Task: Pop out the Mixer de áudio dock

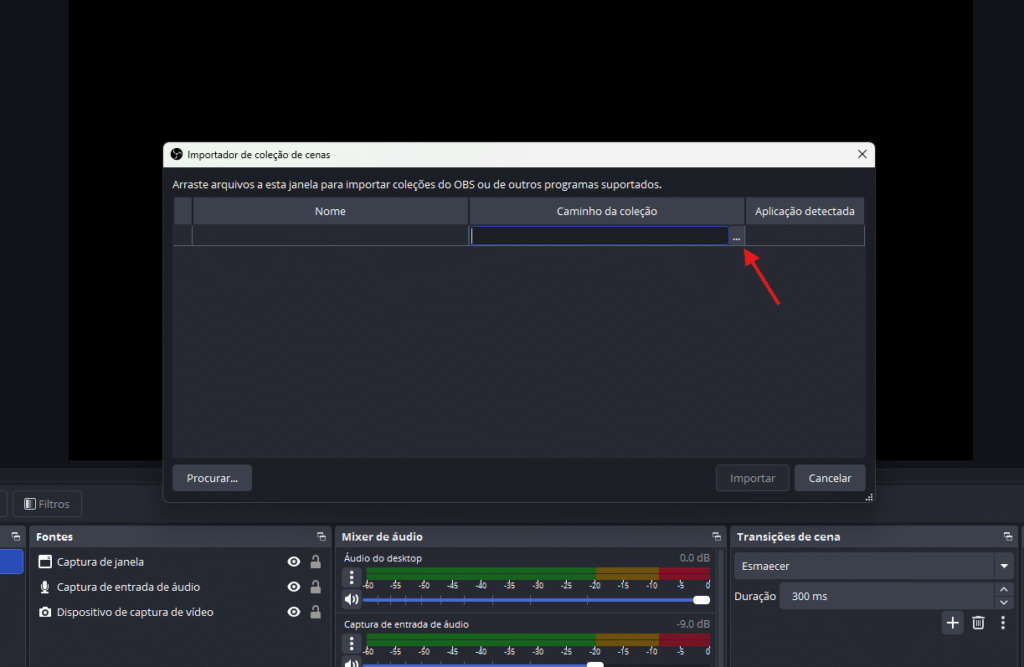Action: coord(716,537)
